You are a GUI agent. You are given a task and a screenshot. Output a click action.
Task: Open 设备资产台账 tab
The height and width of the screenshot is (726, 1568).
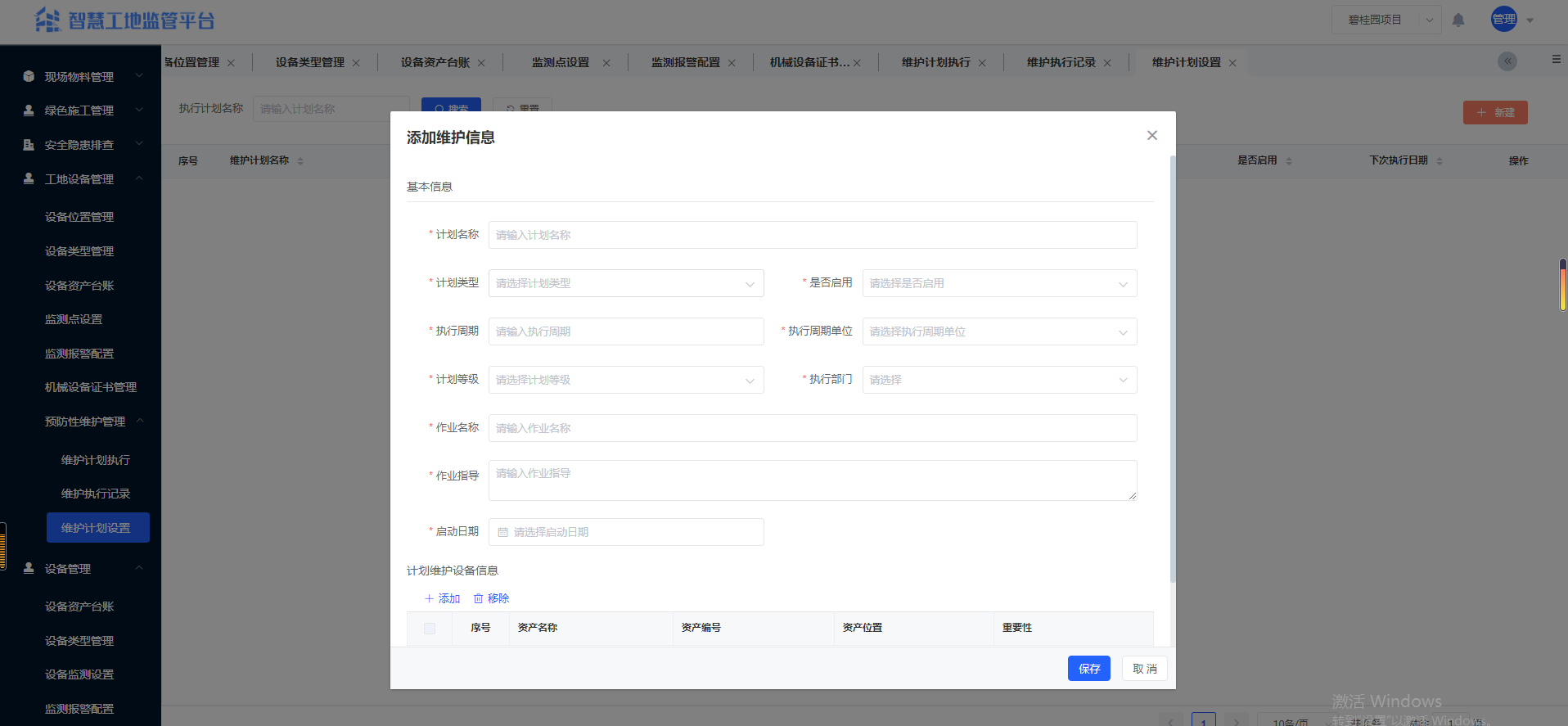(x=435, y=62)
